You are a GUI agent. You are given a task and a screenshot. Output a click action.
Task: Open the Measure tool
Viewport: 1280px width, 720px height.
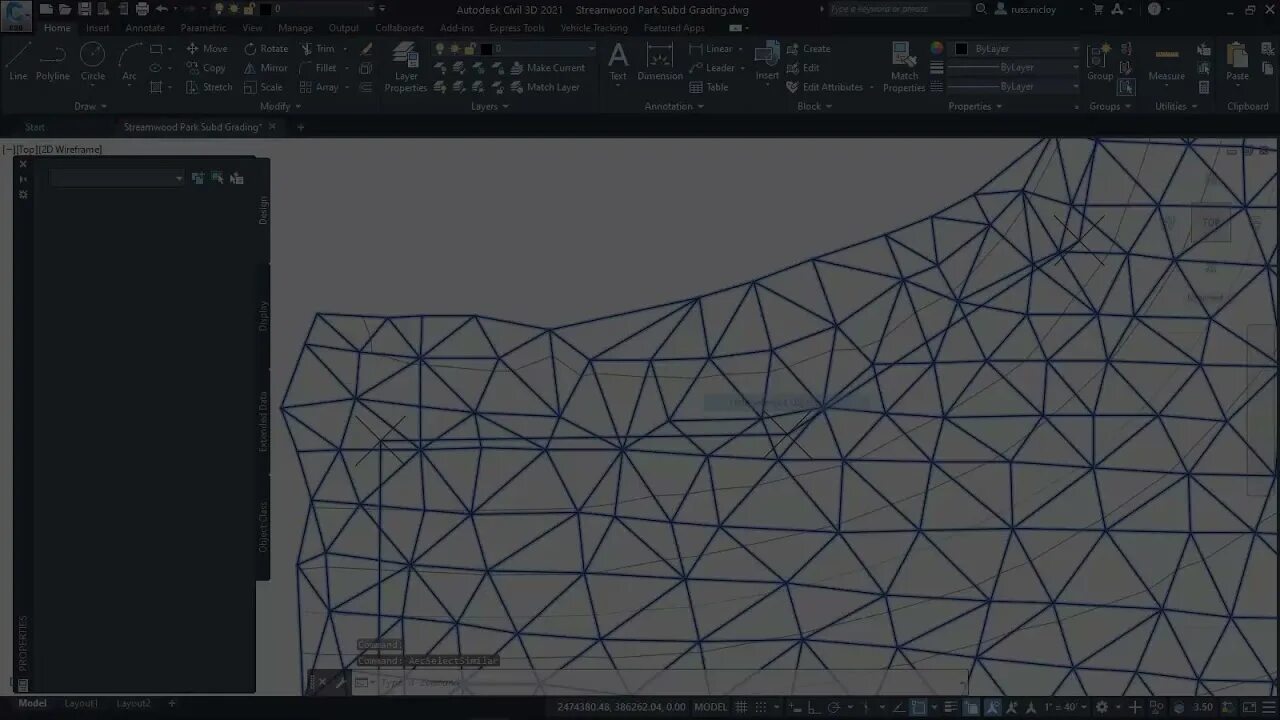[1166, 62]
